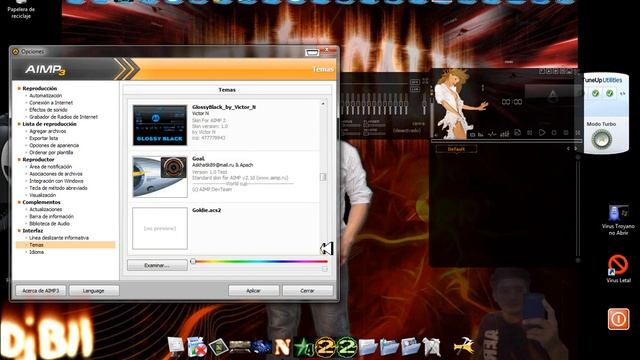The image size is (640, 360).
Task: Select Temas in options tree
Action: [65, 245]
